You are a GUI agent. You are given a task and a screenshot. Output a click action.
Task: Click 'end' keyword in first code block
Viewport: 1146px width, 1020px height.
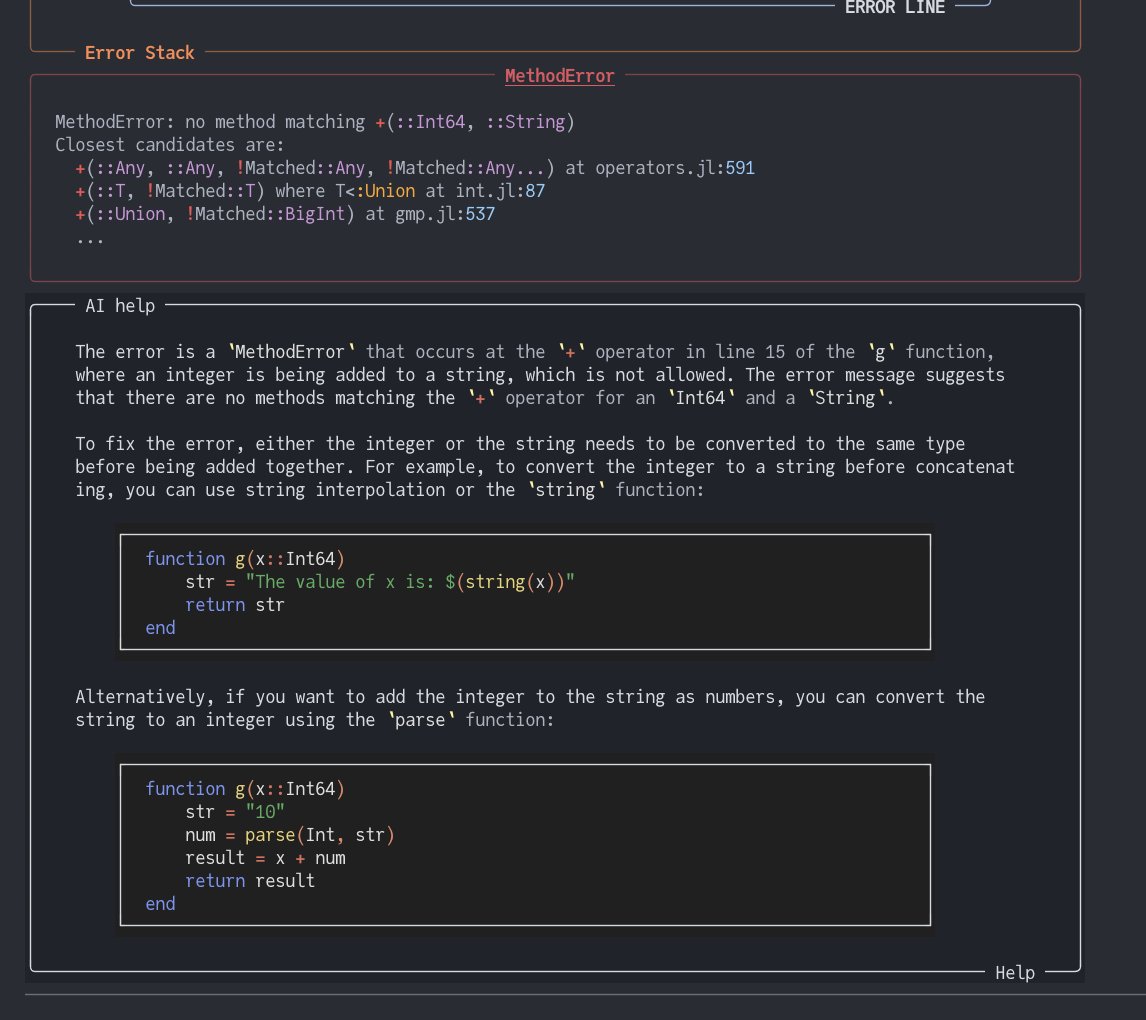point(160,628)
